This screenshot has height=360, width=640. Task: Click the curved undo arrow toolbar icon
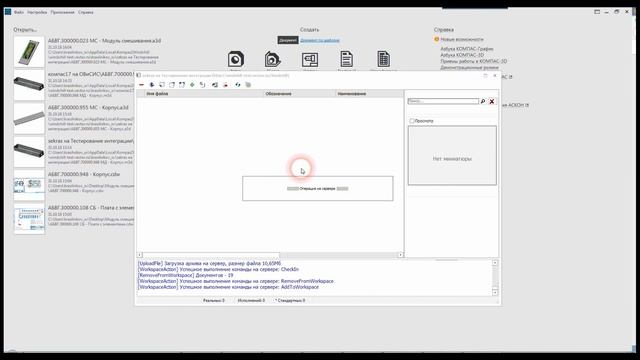202,85
